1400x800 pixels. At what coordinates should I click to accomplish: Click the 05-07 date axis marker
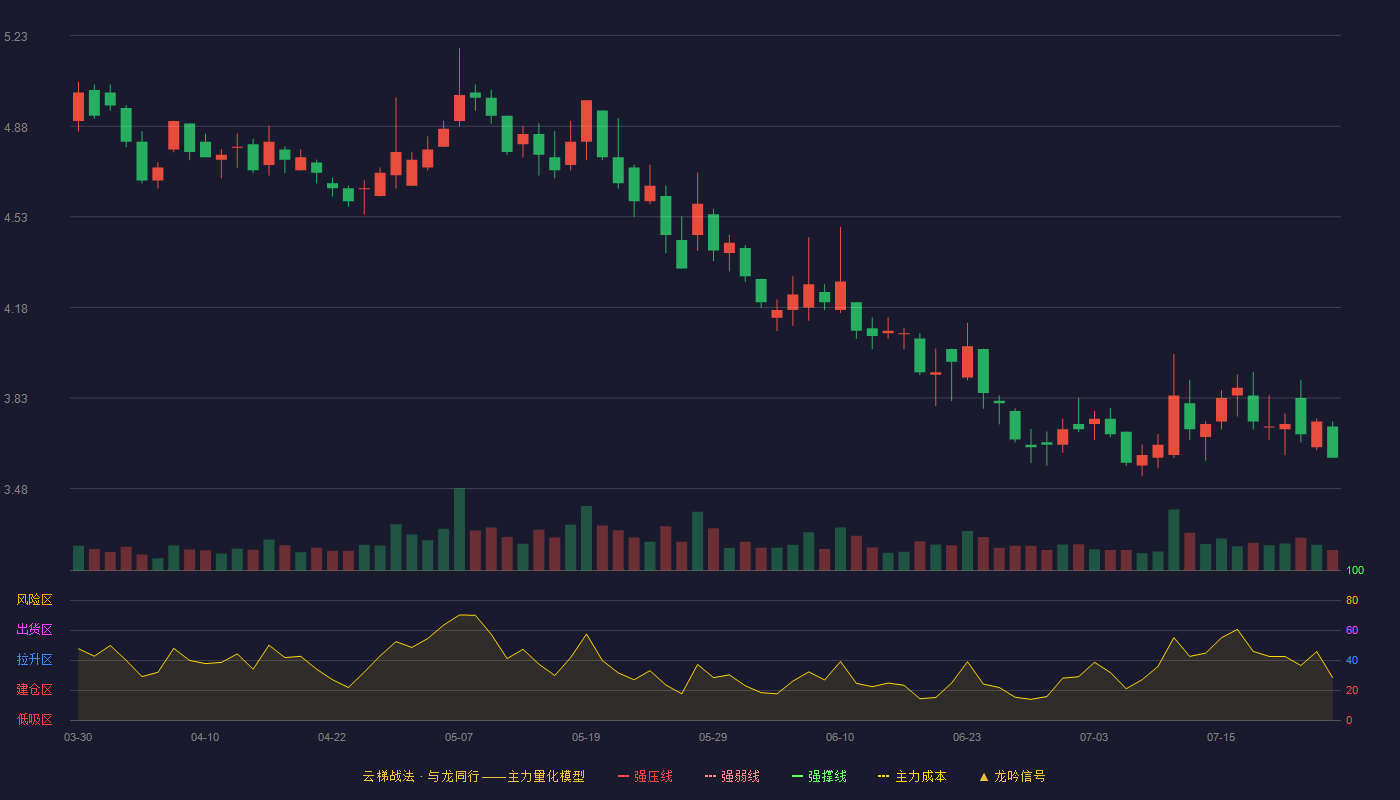(459, 737)
